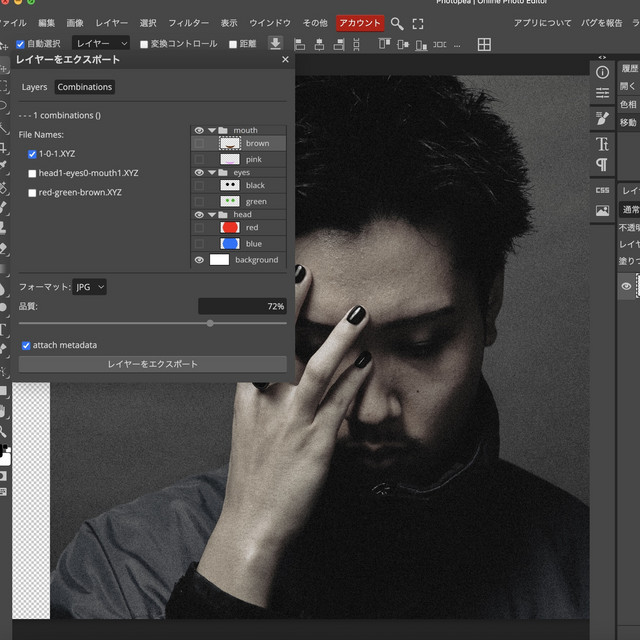Image resolution: width=640 pixels, height=640 pixels.
Task: Click the search magnifier icon in menu bar
Action: (x=397, y=23)
